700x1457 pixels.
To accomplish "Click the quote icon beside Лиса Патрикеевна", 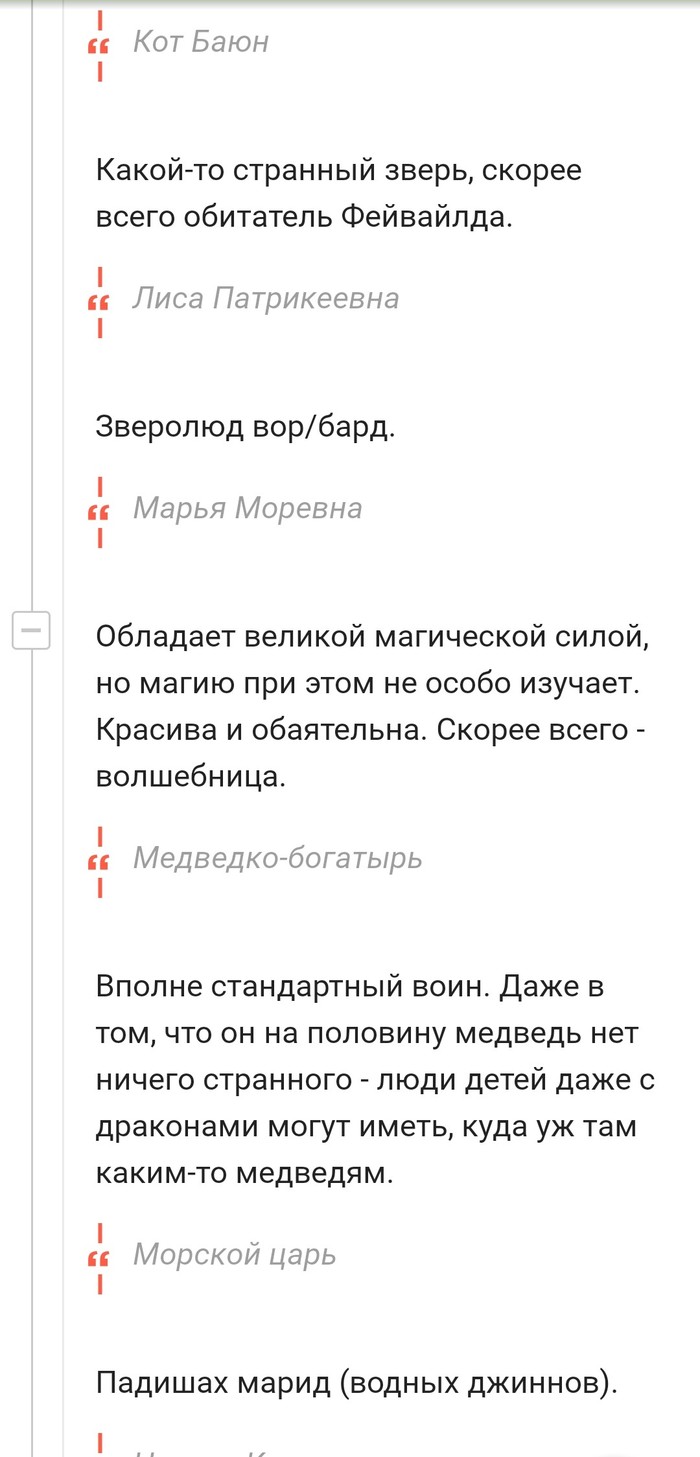I will 99,302.
